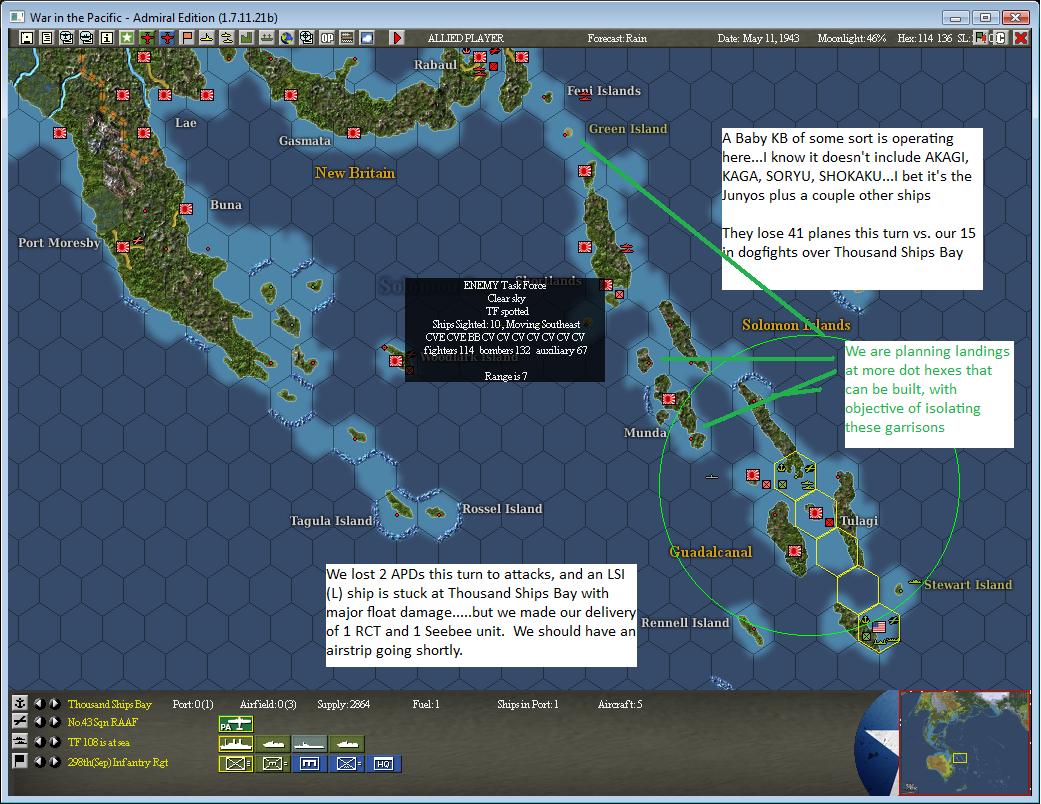Click the 'Moonlight: 46%' text

point(852,38)
